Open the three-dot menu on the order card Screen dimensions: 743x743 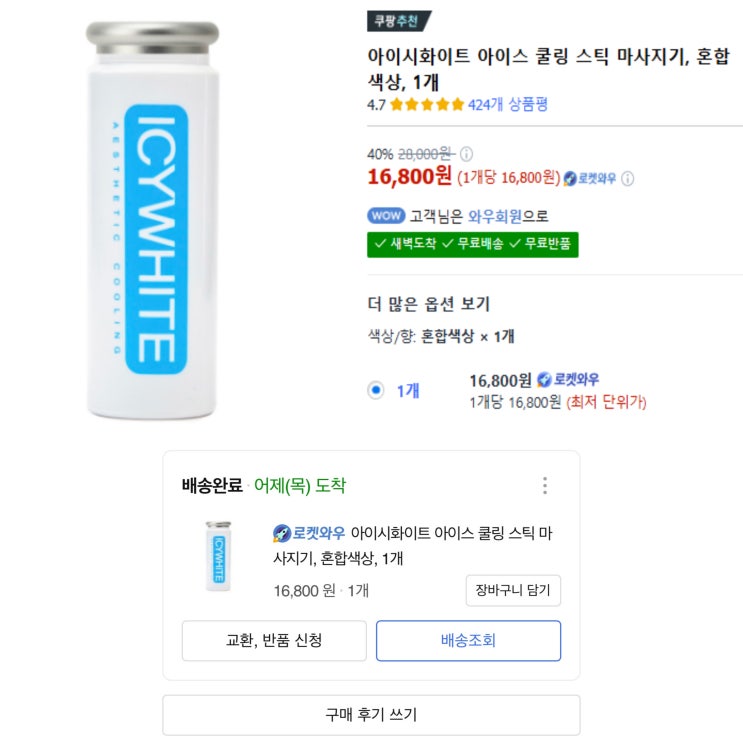(x=545, y=486)
